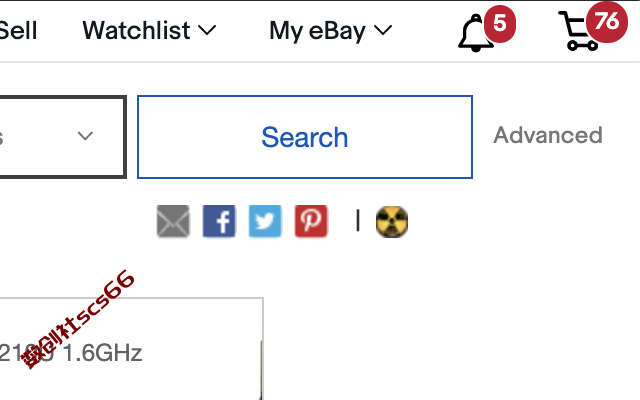Click the yellow radiation symbol icon
Viewport: 640px width, 400px height.
pos(392,222)
